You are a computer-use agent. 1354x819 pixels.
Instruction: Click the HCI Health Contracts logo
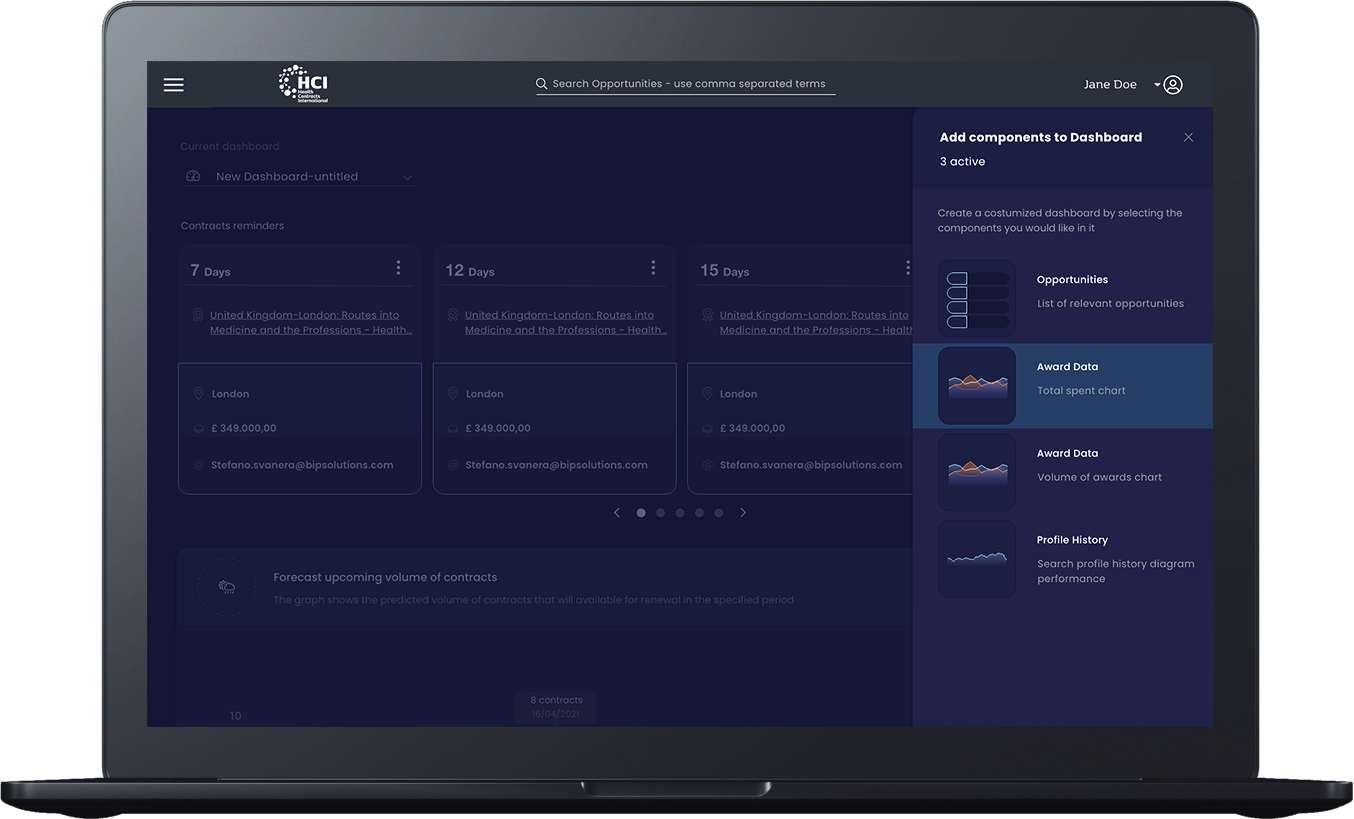(x=300, y=83)
